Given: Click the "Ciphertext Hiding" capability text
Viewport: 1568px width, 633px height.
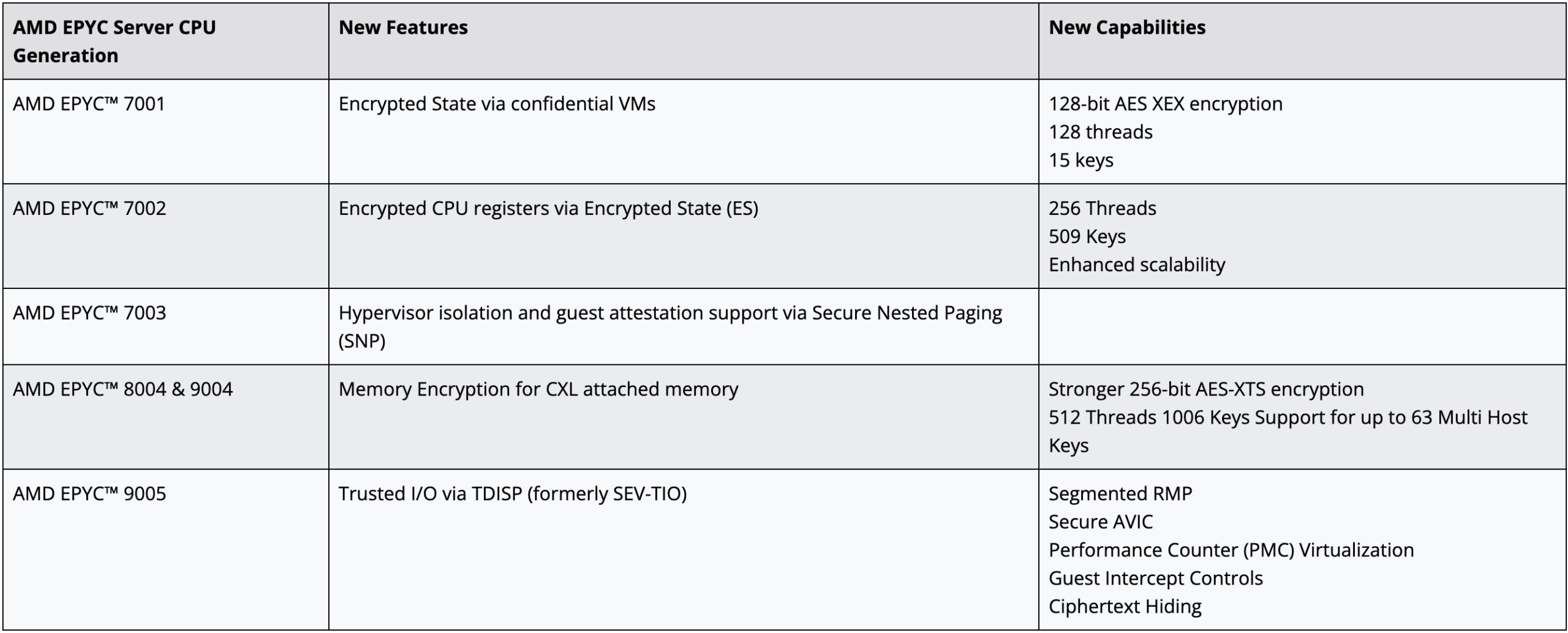Looking at the screenshot, I should click(1125, 607).
